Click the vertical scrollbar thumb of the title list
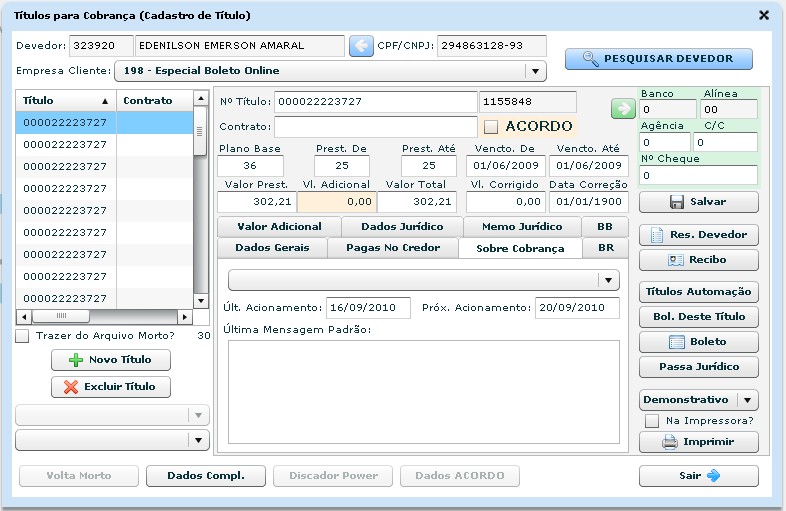The width and height of the screenshot is (786, 511). tap(200, 131)
